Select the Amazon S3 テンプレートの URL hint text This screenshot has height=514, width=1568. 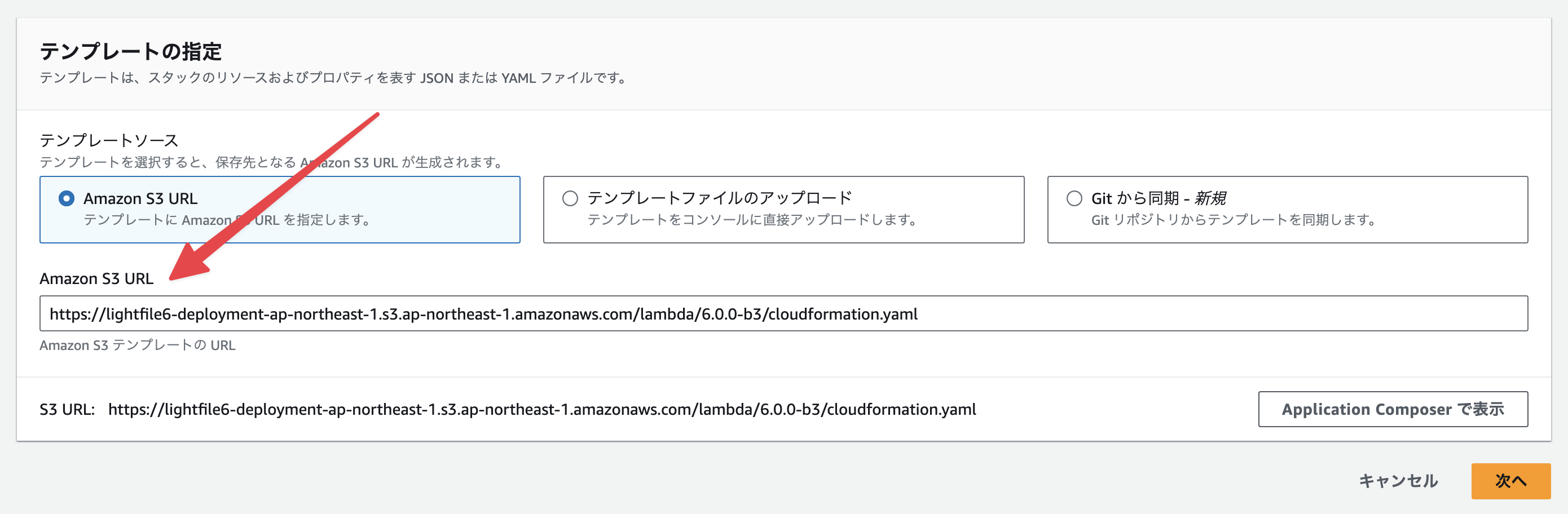click(137, 345)
